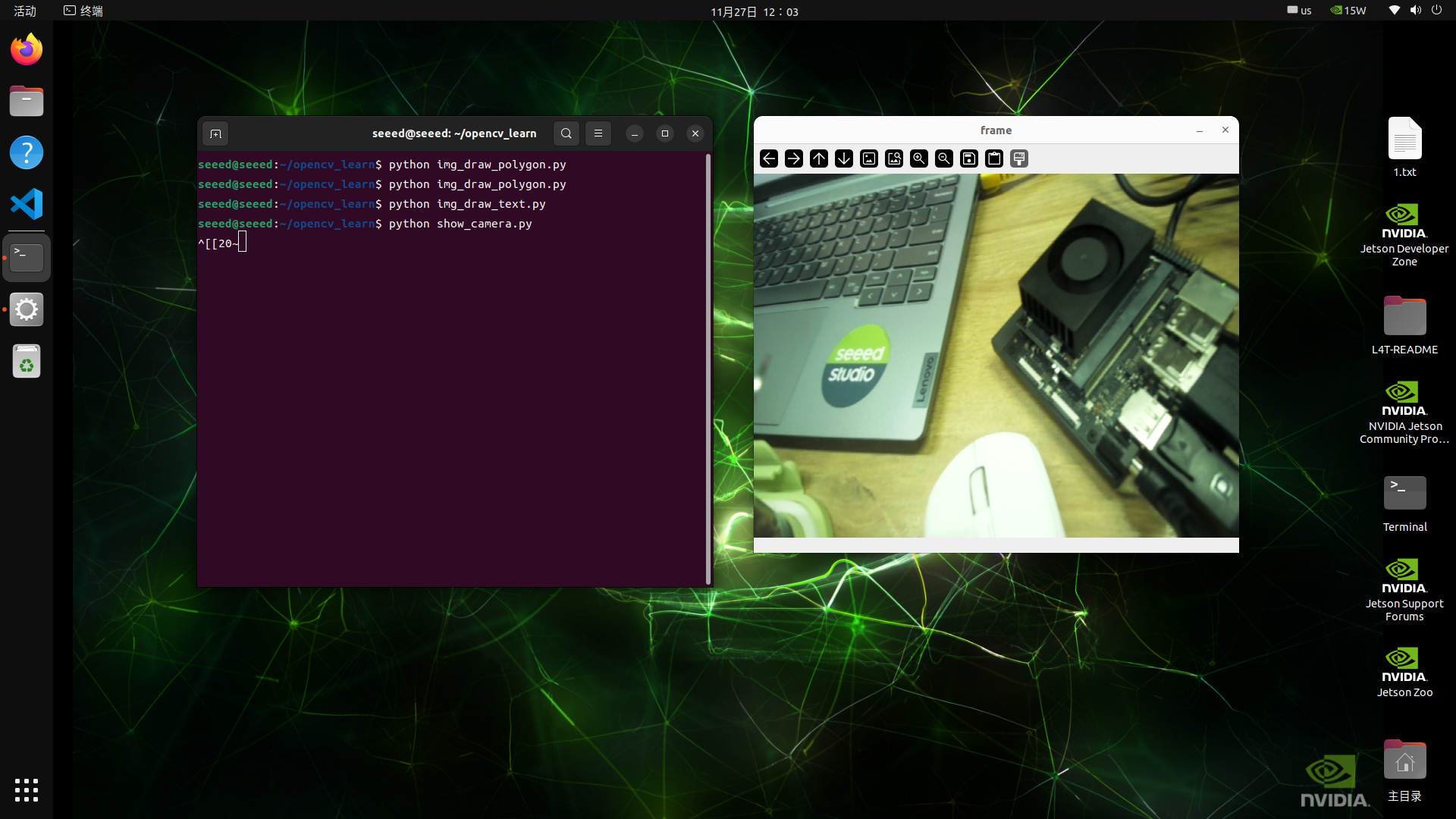Open Settings from the dock
The height and width of the screenshot is (819, 1456).
(x=27, y=309)
